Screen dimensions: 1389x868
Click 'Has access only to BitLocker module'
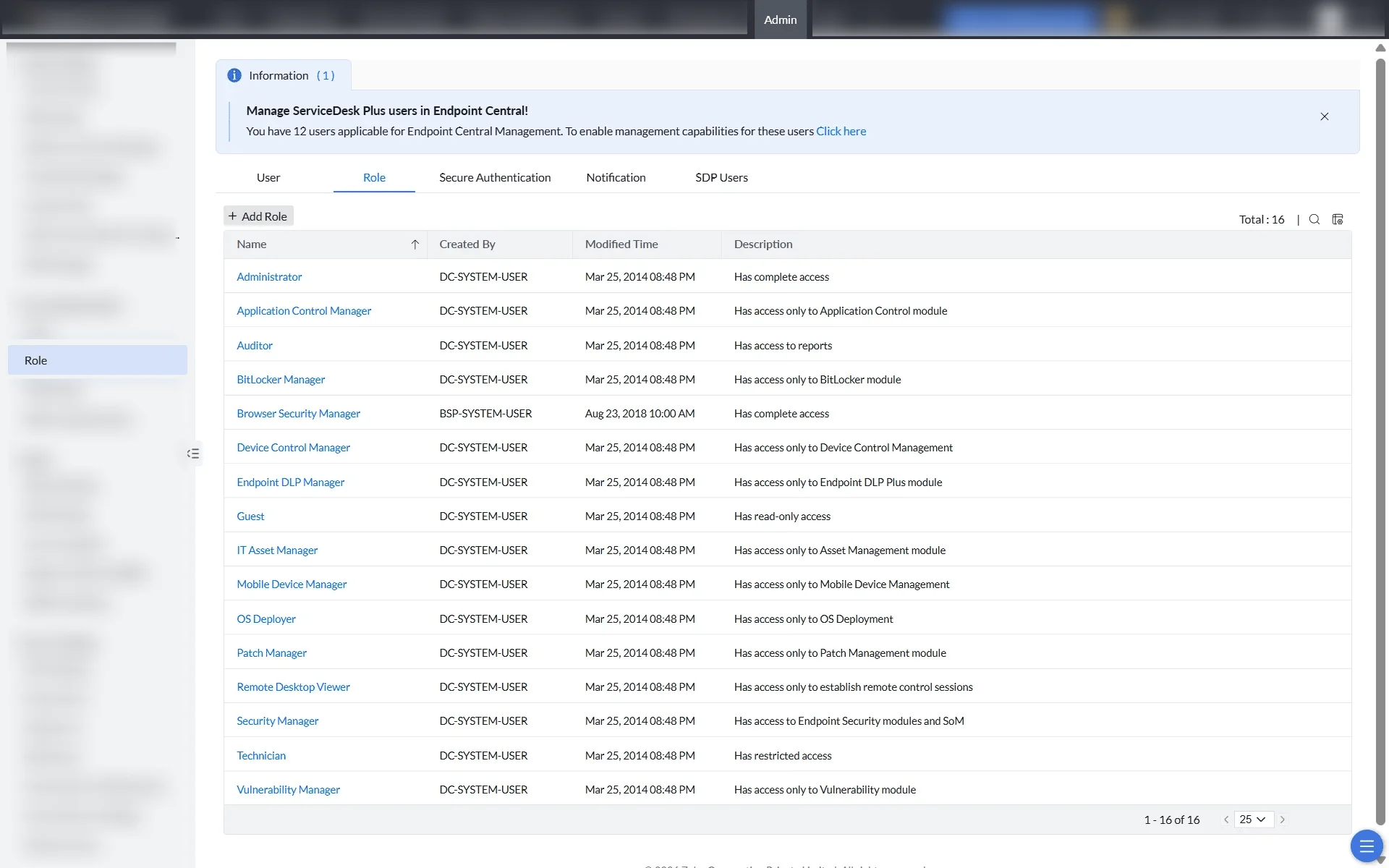tap(817, 379)
